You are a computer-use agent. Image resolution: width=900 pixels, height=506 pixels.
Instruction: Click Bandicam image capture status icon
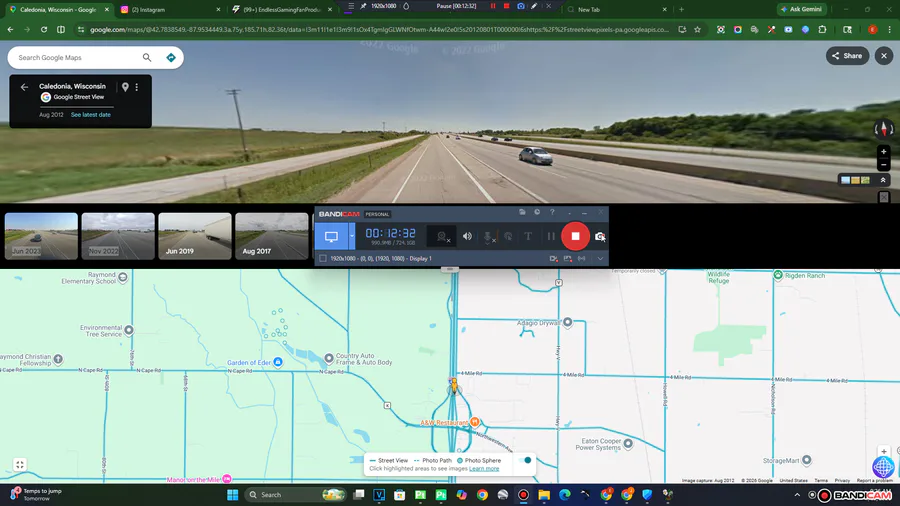(x=568, y=259)
